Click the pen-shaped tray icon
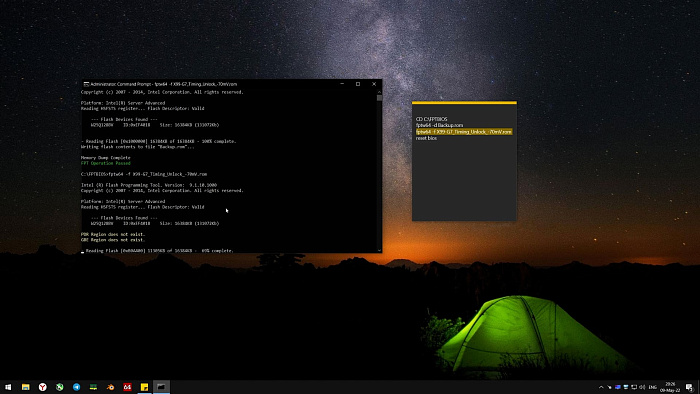The width and height of the screenshot is (700, 394). pyautogui.click(x=609, y=387)
